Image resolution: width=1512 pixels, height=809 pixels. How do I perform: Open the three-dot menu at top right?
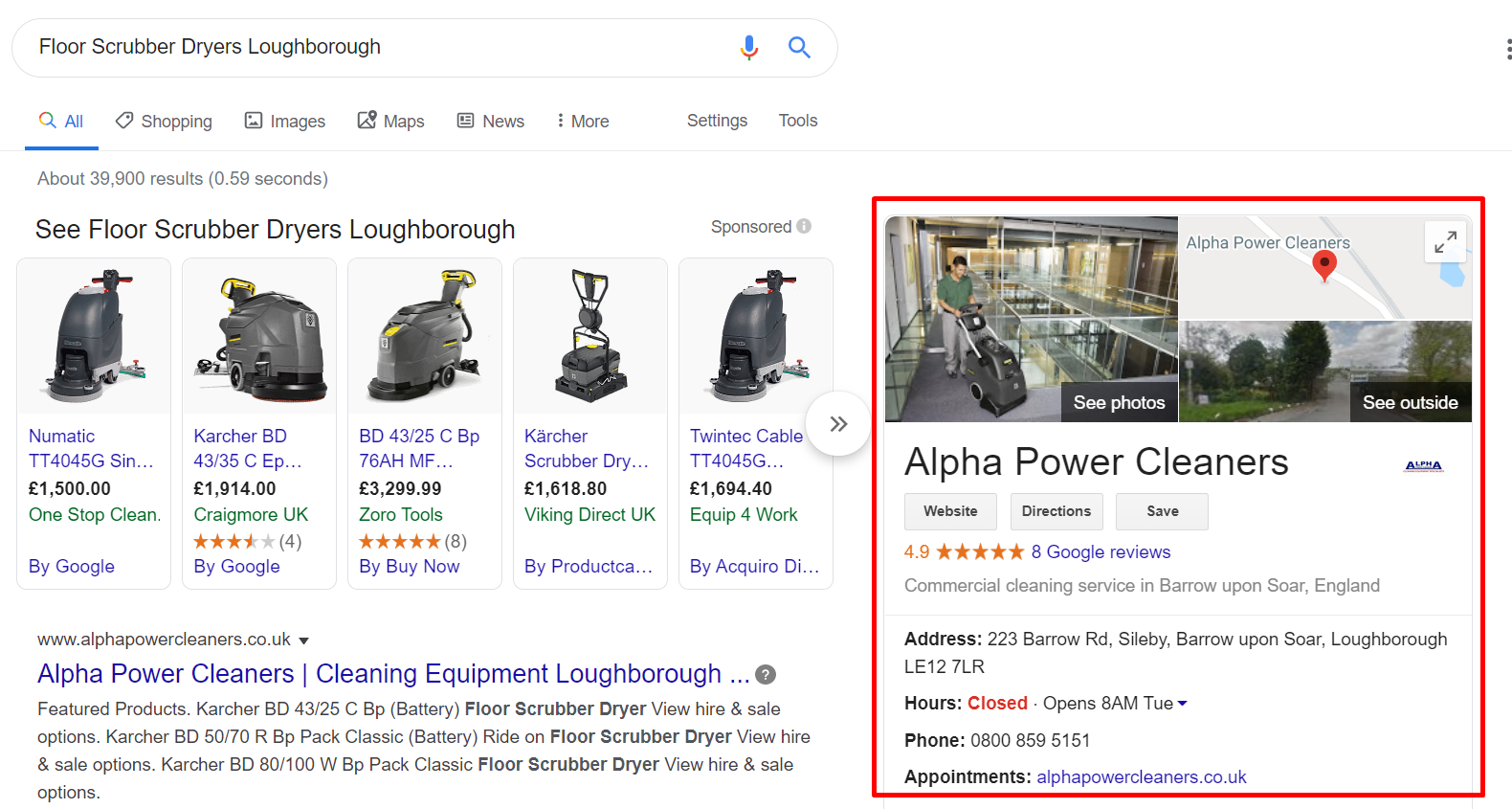1508,50
